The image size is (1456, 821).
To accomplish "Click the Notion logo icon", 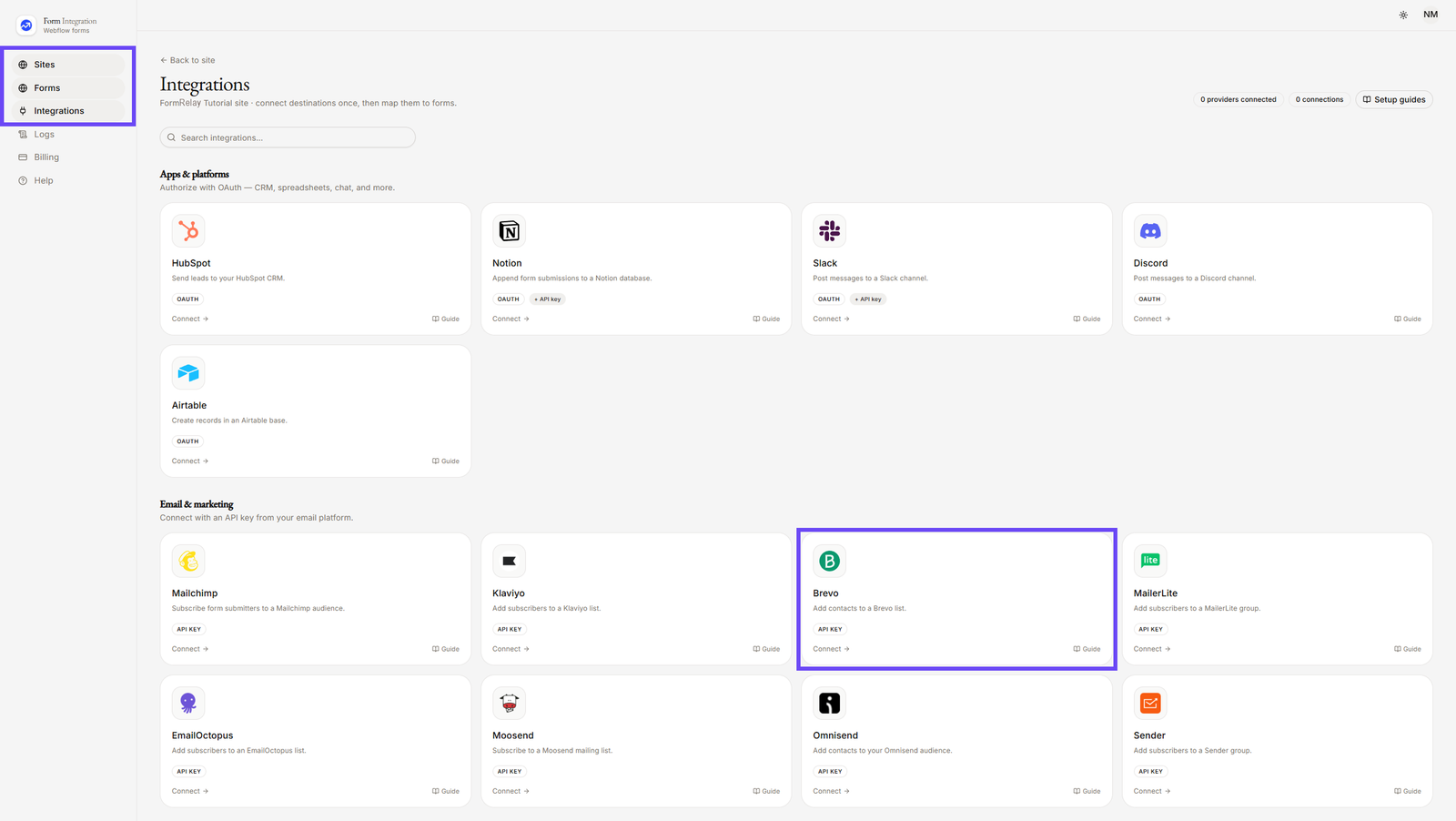I will [x=509, y=231].
